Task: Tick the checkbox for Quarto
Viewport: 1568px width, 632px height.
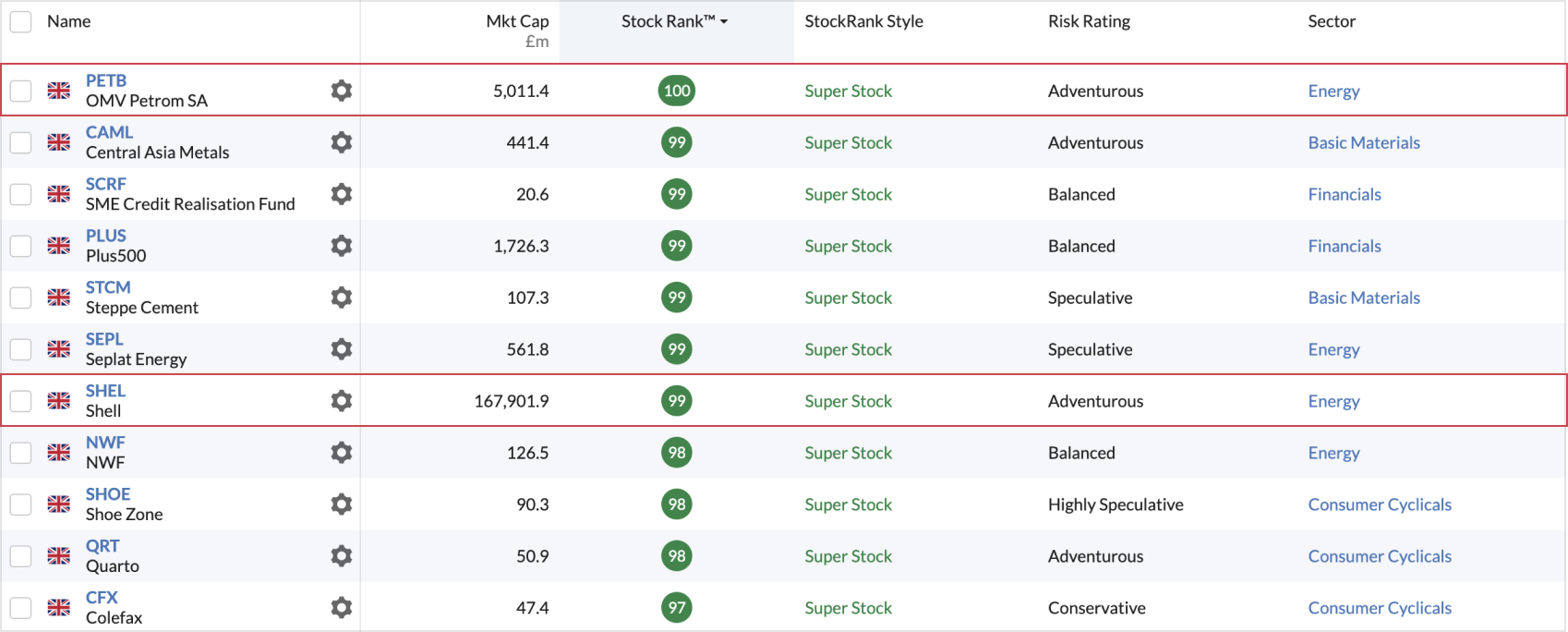Action: (x=20, y=556)
